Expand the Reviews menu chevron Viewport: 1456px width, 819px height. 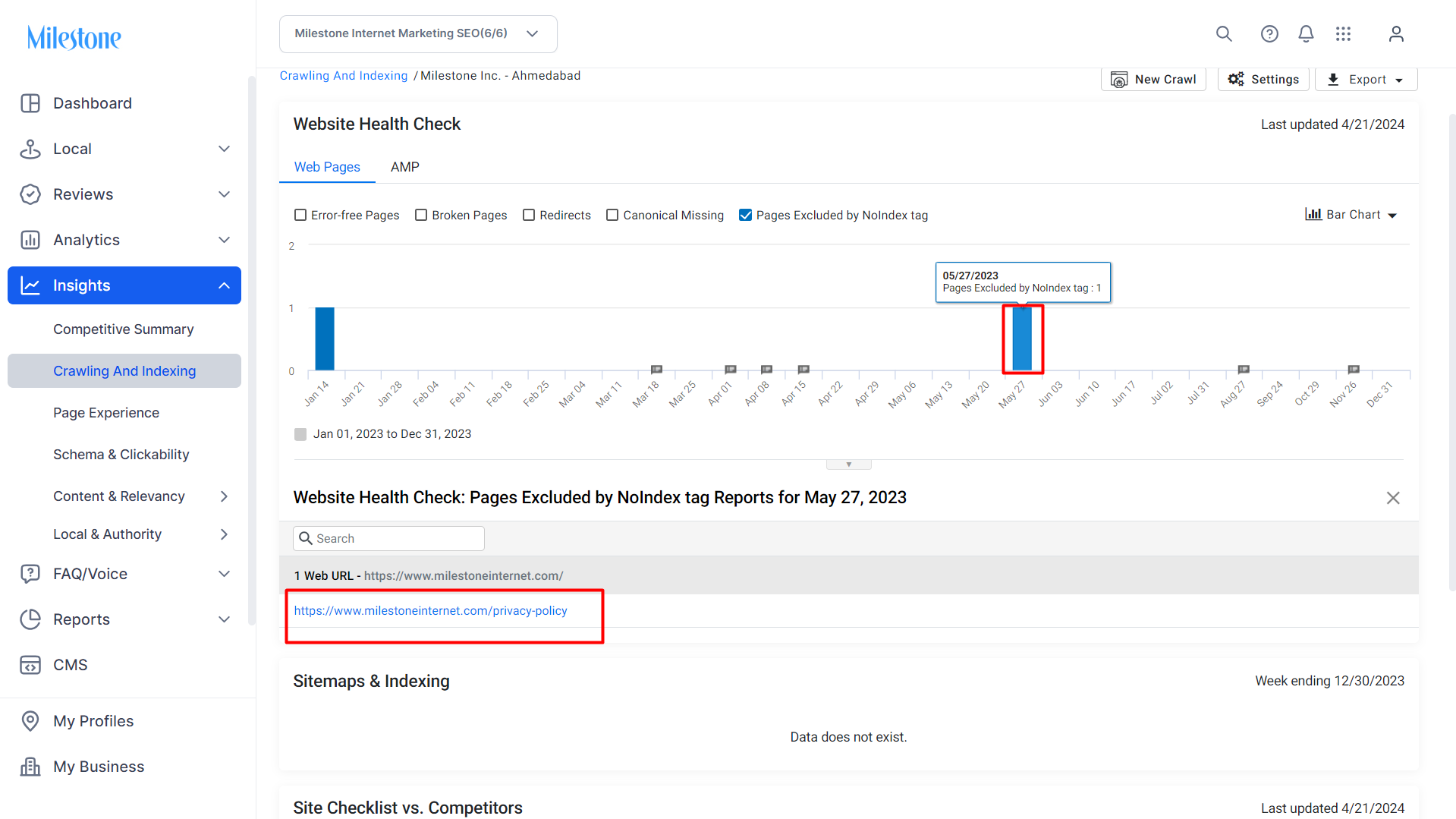point(224,194)
